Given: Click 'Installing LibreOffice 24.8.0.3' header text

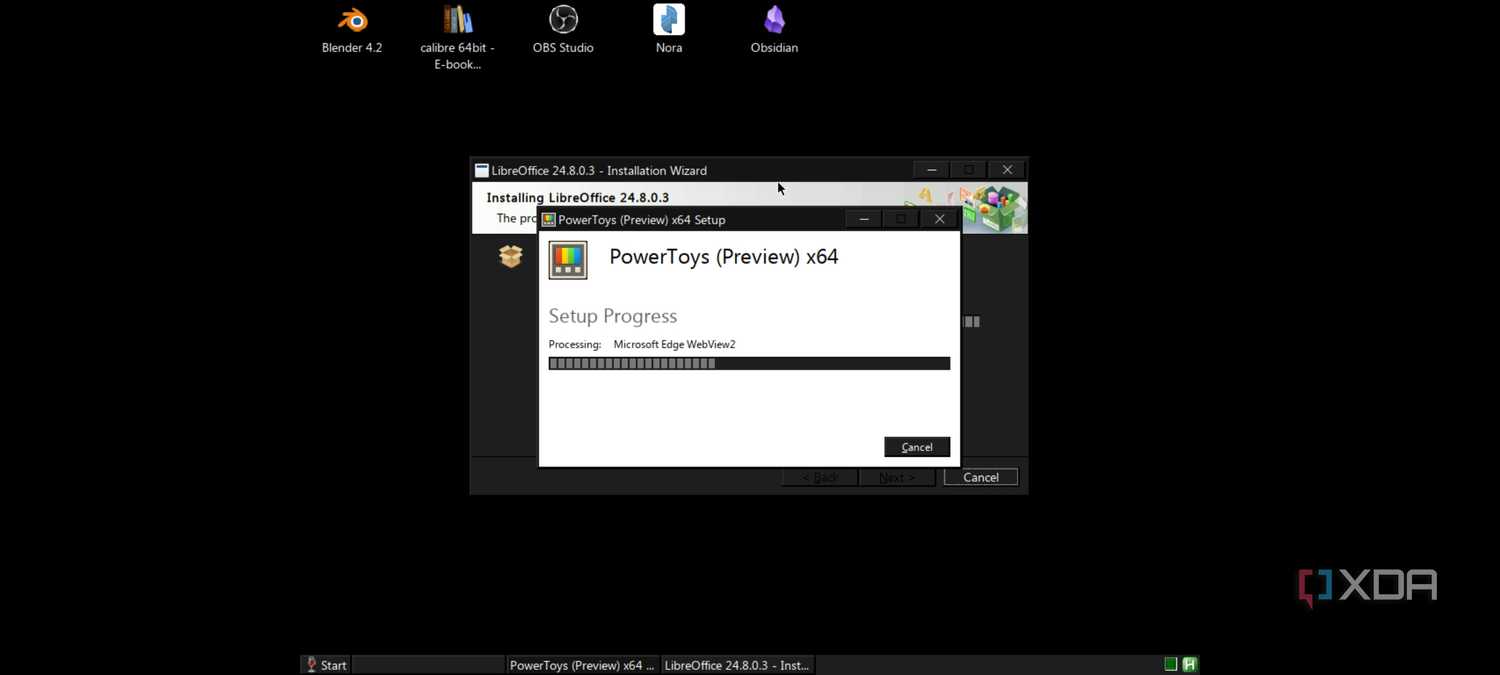Looking at the screenshot, I should coord(578,198).
